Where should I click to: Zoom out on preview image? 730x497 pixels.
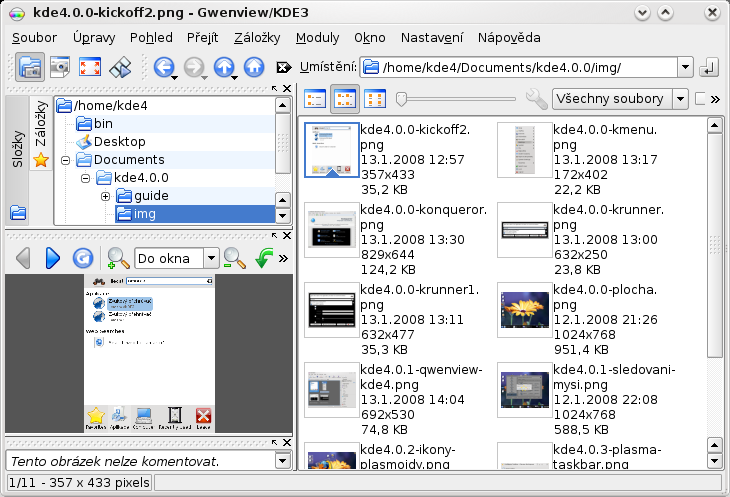[x=234, y=258]
